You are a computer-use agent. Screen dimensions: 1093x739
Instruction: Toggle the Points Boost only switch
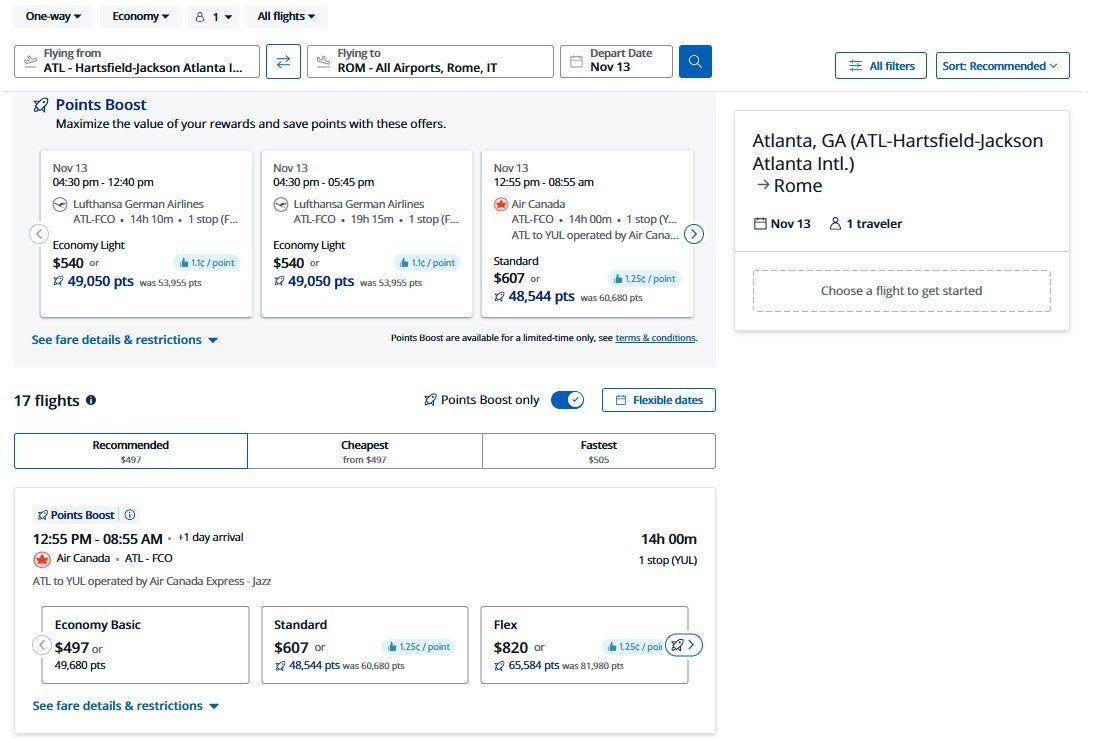567,400
